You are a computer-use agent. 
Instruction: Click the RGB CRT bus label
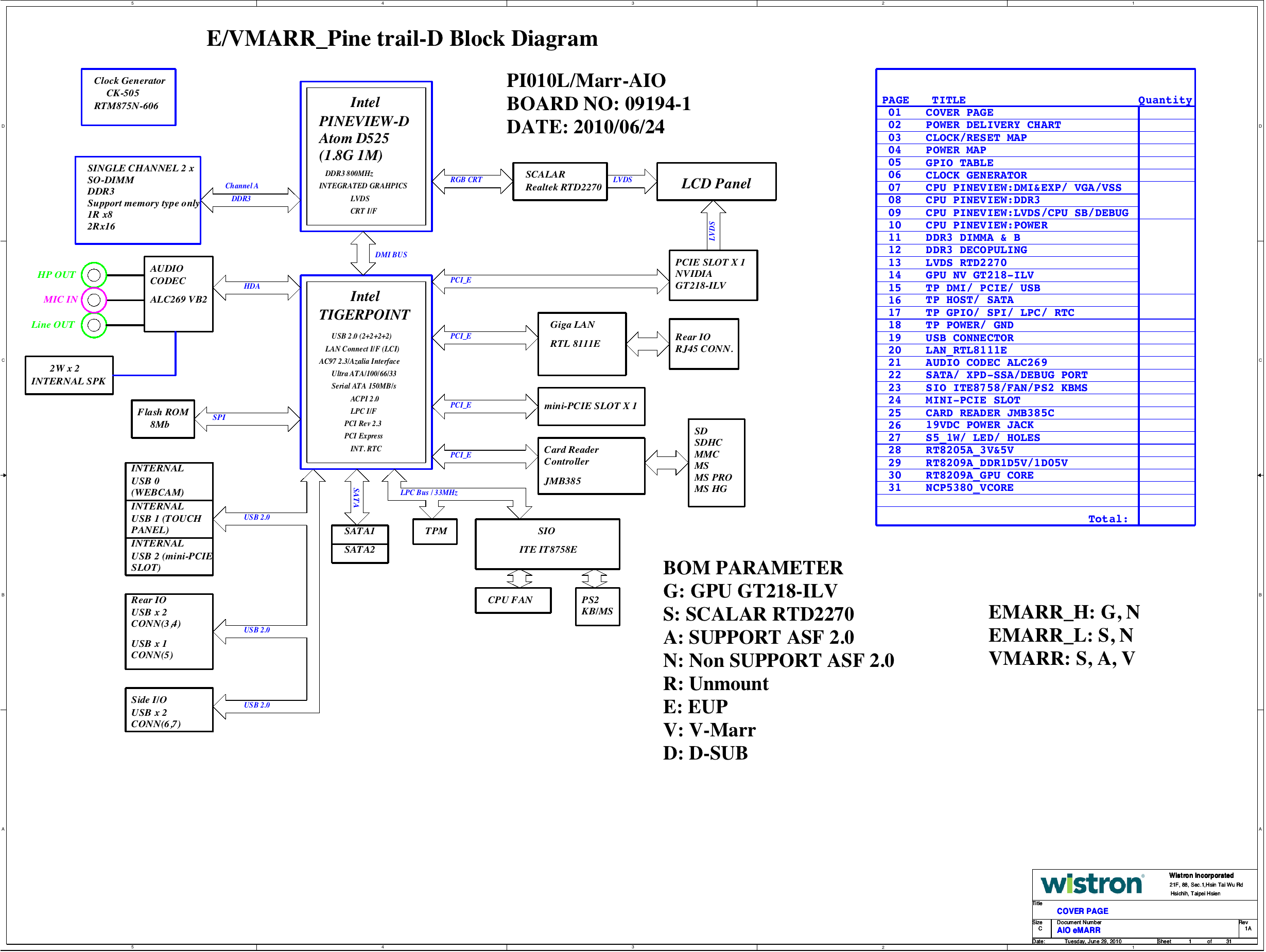pyautogui.click(x=466, y=180)
